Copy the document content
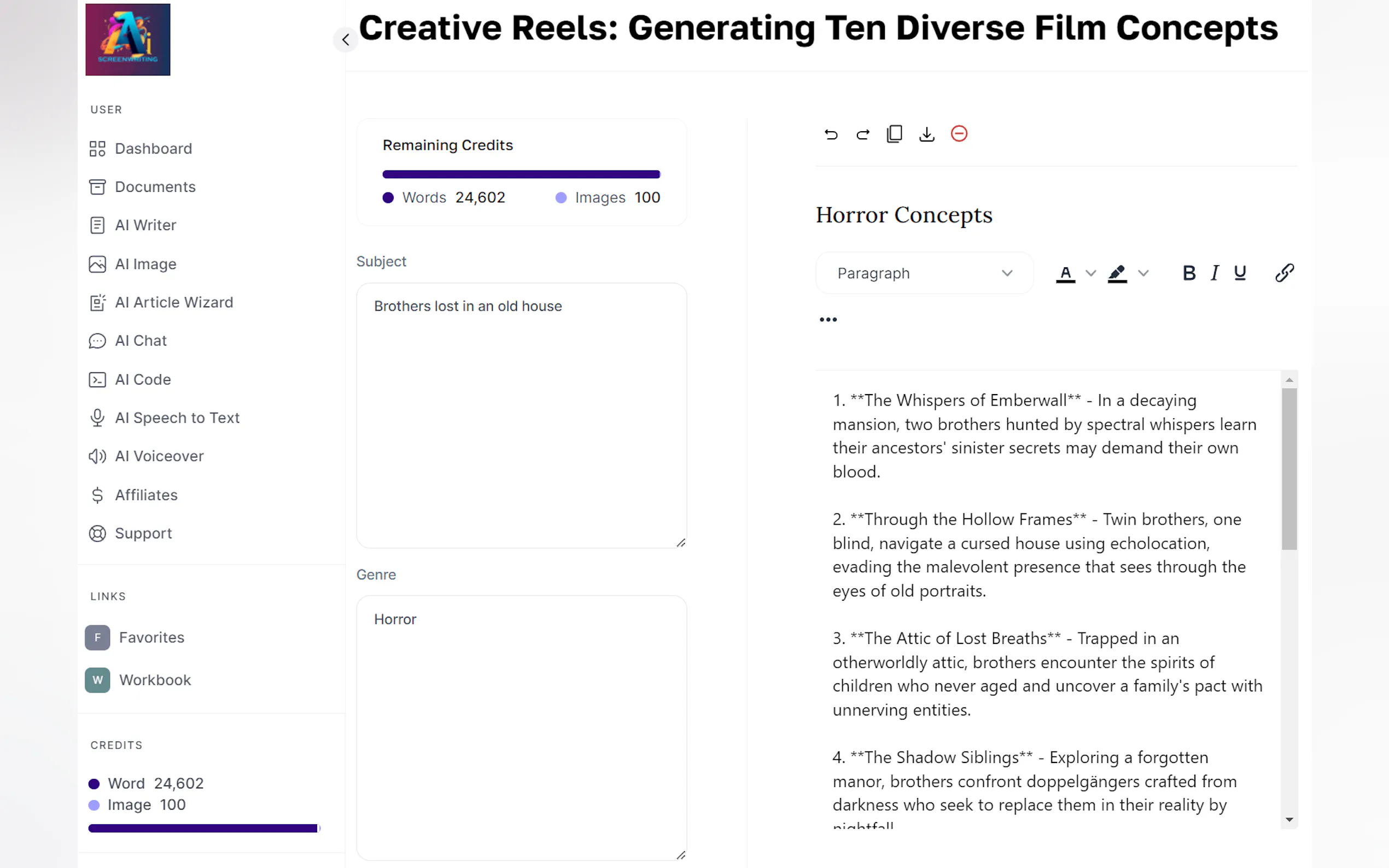 pos(894,133)
